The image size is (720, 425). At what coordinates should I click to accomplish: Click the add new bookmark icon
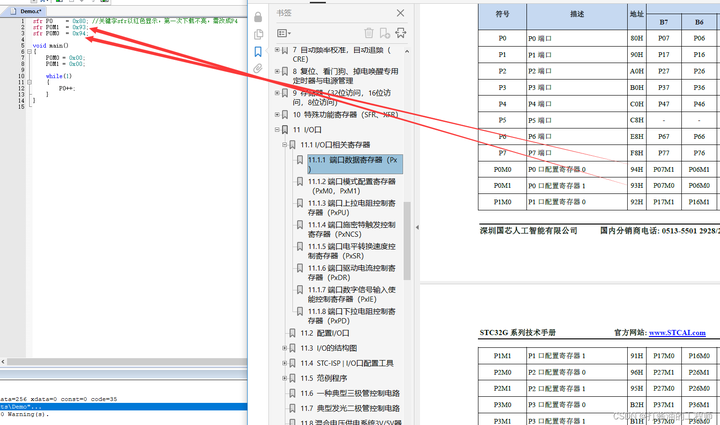[x=385, y=33]
